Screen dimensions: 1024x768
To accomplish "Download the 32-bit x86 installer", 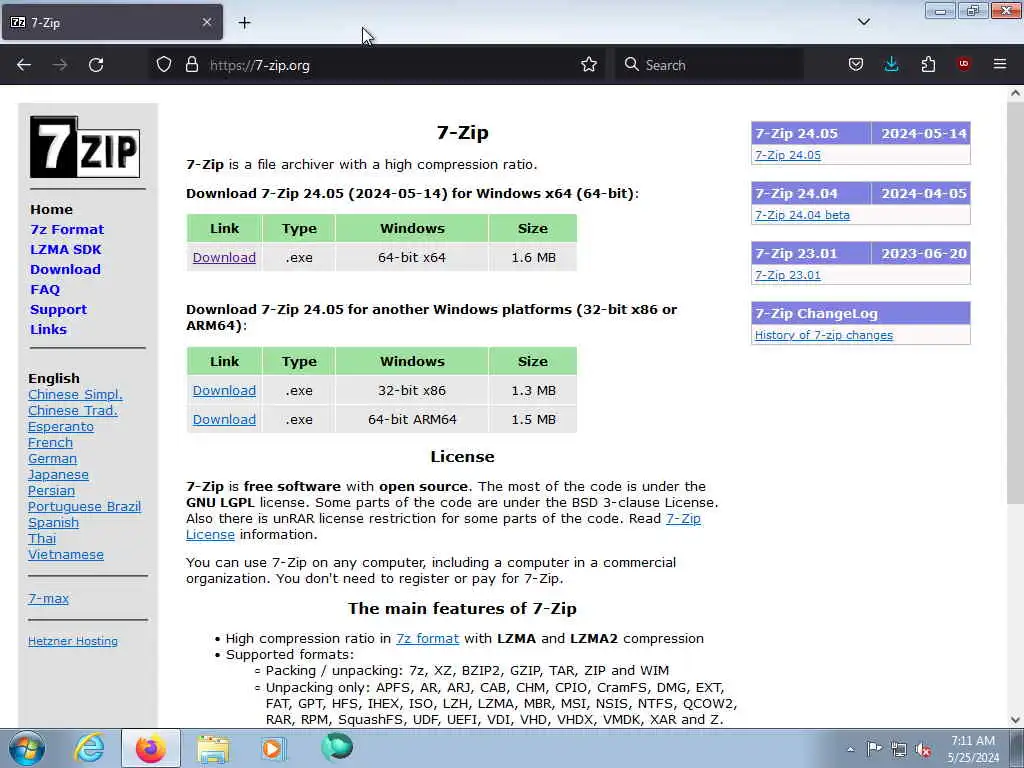I will pyautogui.click(x=224, y=391).
